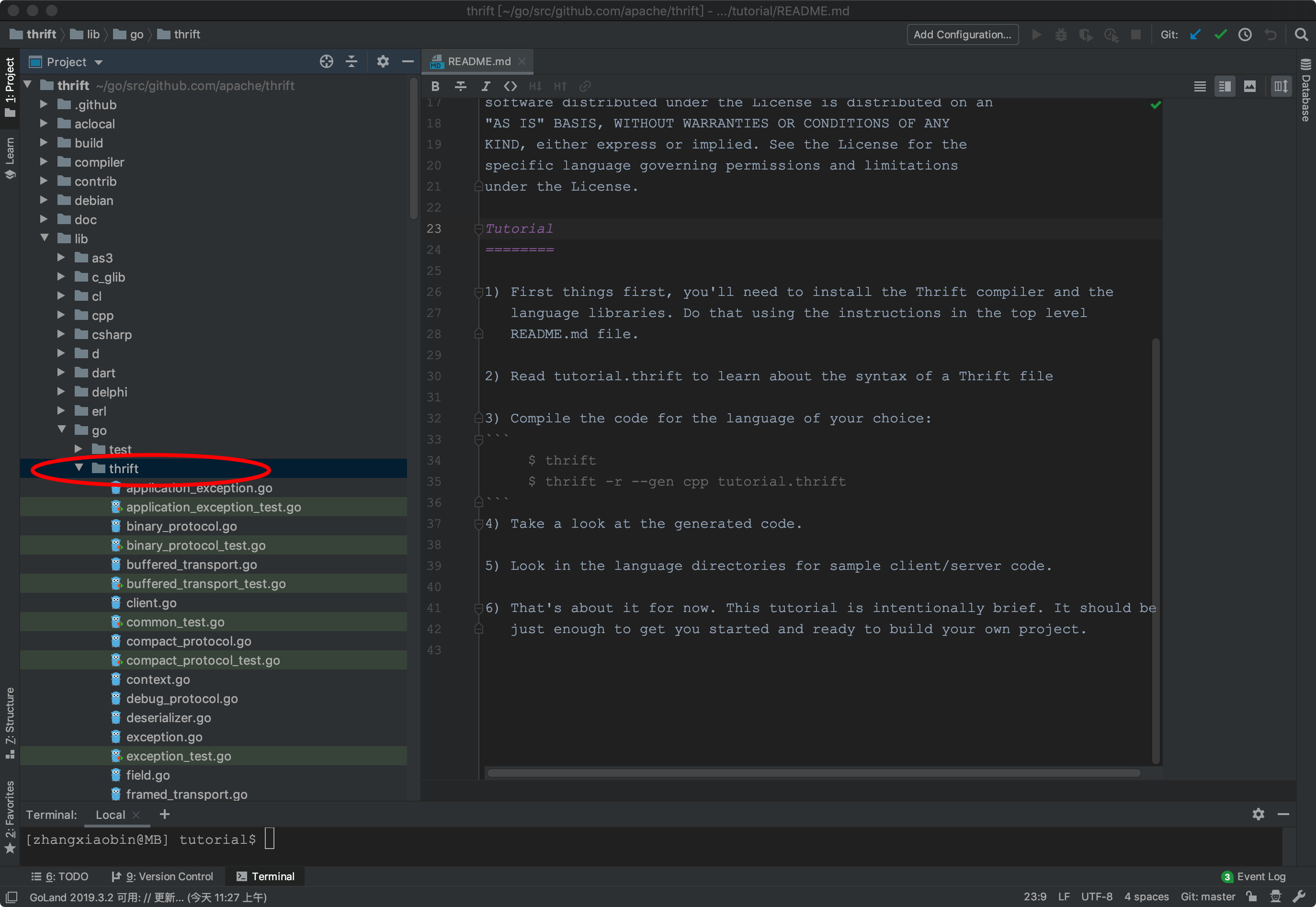Open Project panel settings gear
1316x907 pixels.
pos(383,61)
